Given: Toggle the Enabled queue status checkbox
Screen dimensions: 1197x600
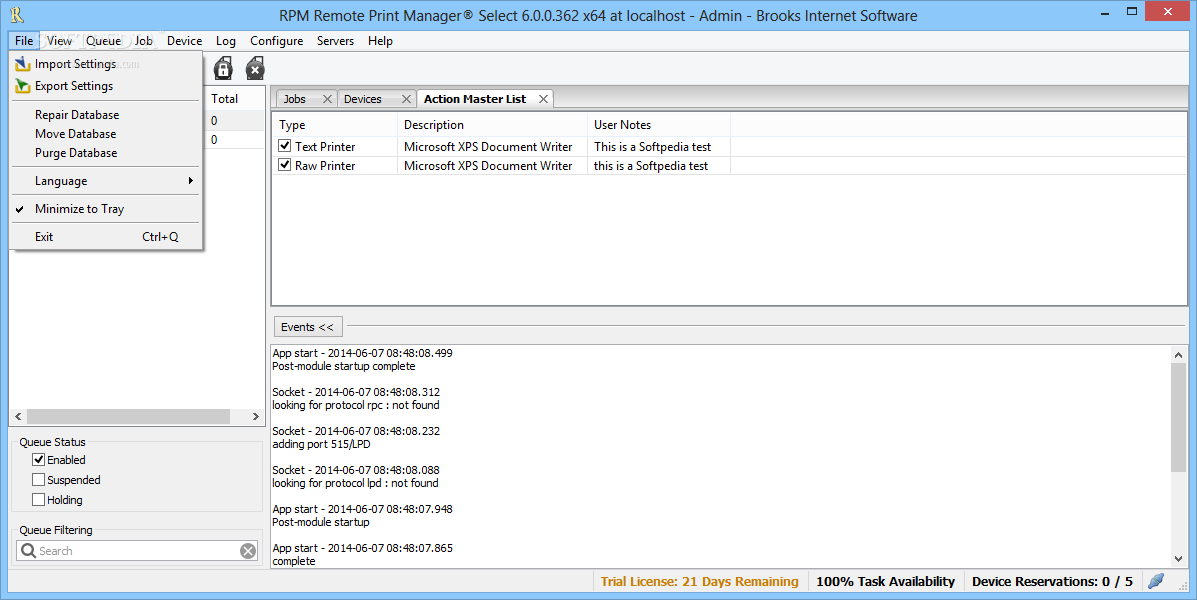Looking at the screenshot, I should [x=38, y=460].
